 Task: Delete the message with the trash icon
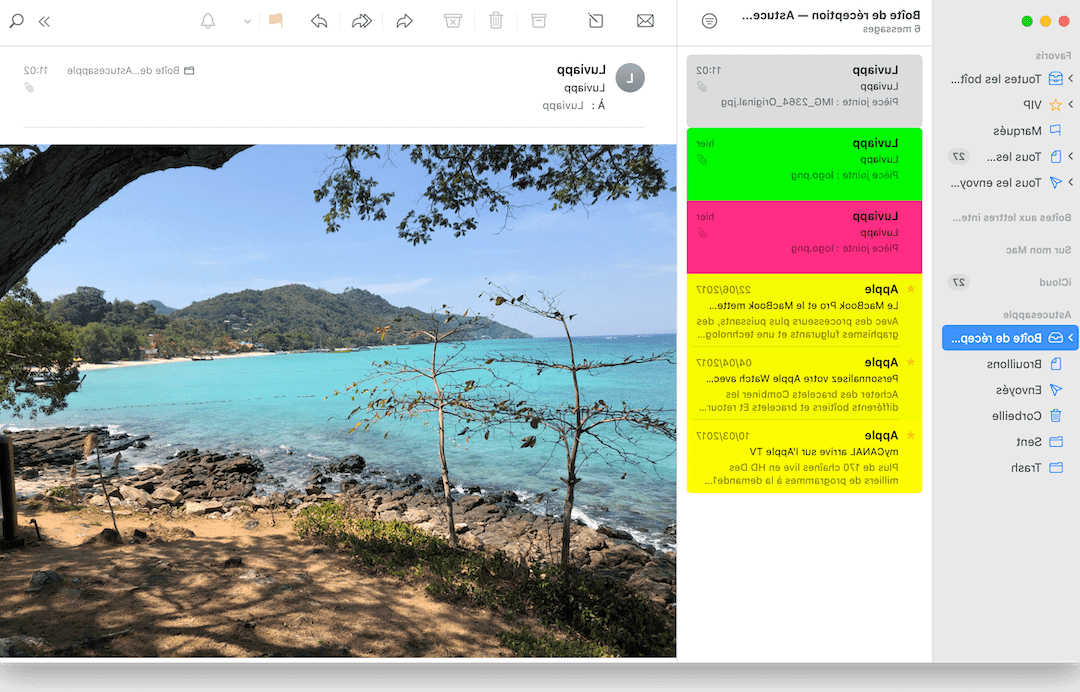click(x=495, y=20)
